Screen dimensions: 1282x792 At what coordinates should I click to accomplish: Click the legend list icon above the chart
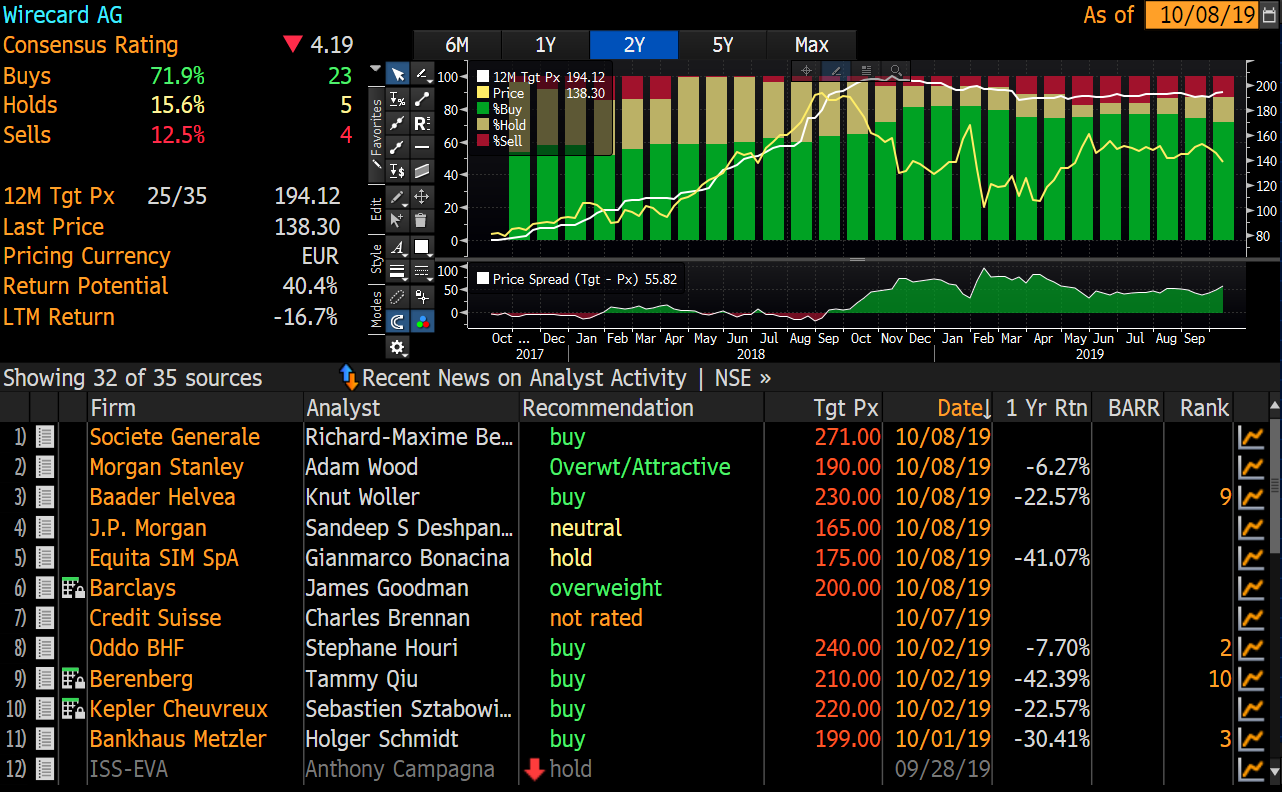(x=866, y=70)
